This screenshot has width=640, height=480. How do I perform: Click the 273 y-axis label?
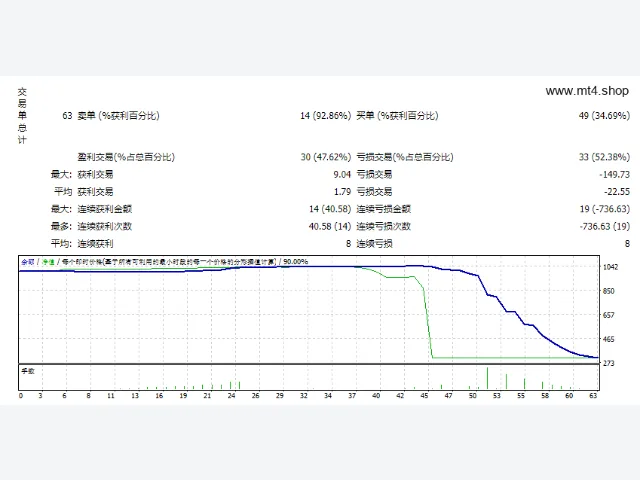(609, 363)
